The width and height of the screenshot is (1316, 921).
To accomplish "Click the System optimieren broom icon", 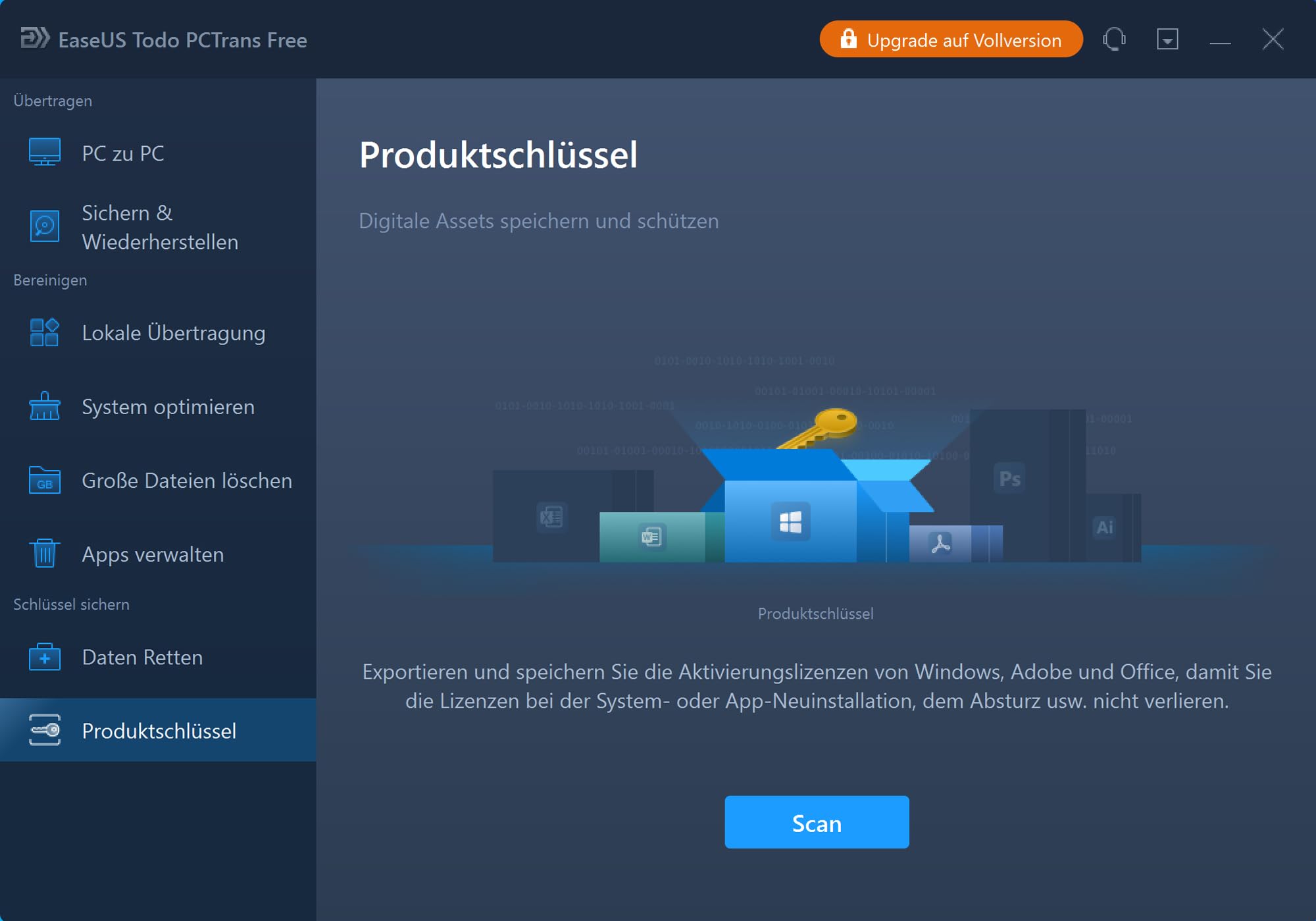I will pos(45,406).
